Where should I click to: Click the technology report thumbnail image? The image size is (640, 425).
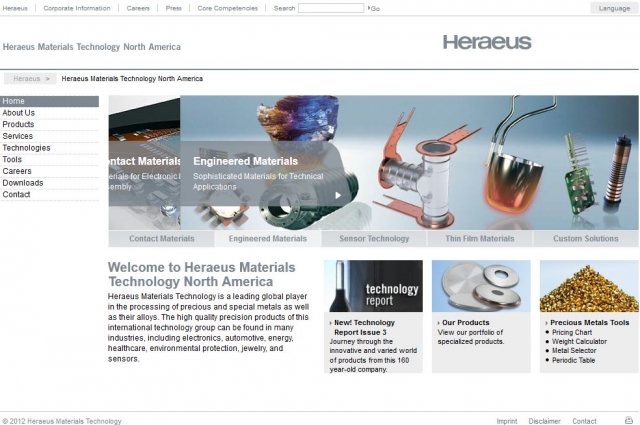coord(373,286)
